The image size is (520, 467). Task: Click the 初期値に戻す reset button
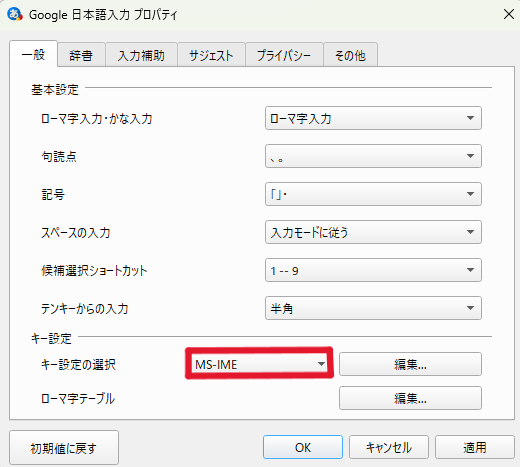[x=64, y=448]
